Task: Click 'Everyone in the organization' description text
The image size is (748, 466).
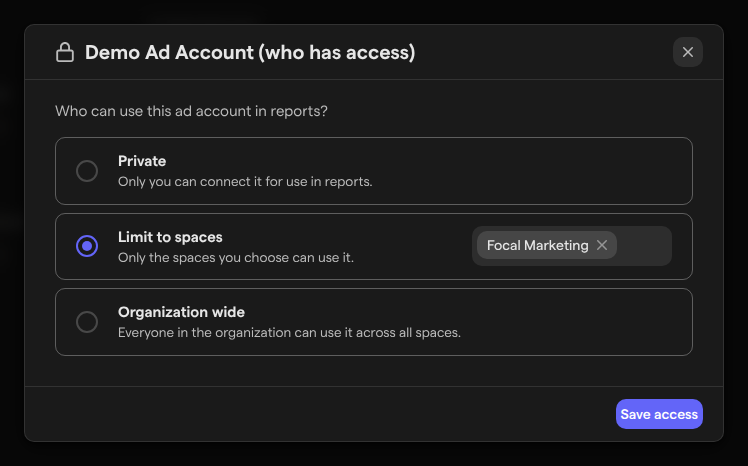Action: click(x=289, y=332)
